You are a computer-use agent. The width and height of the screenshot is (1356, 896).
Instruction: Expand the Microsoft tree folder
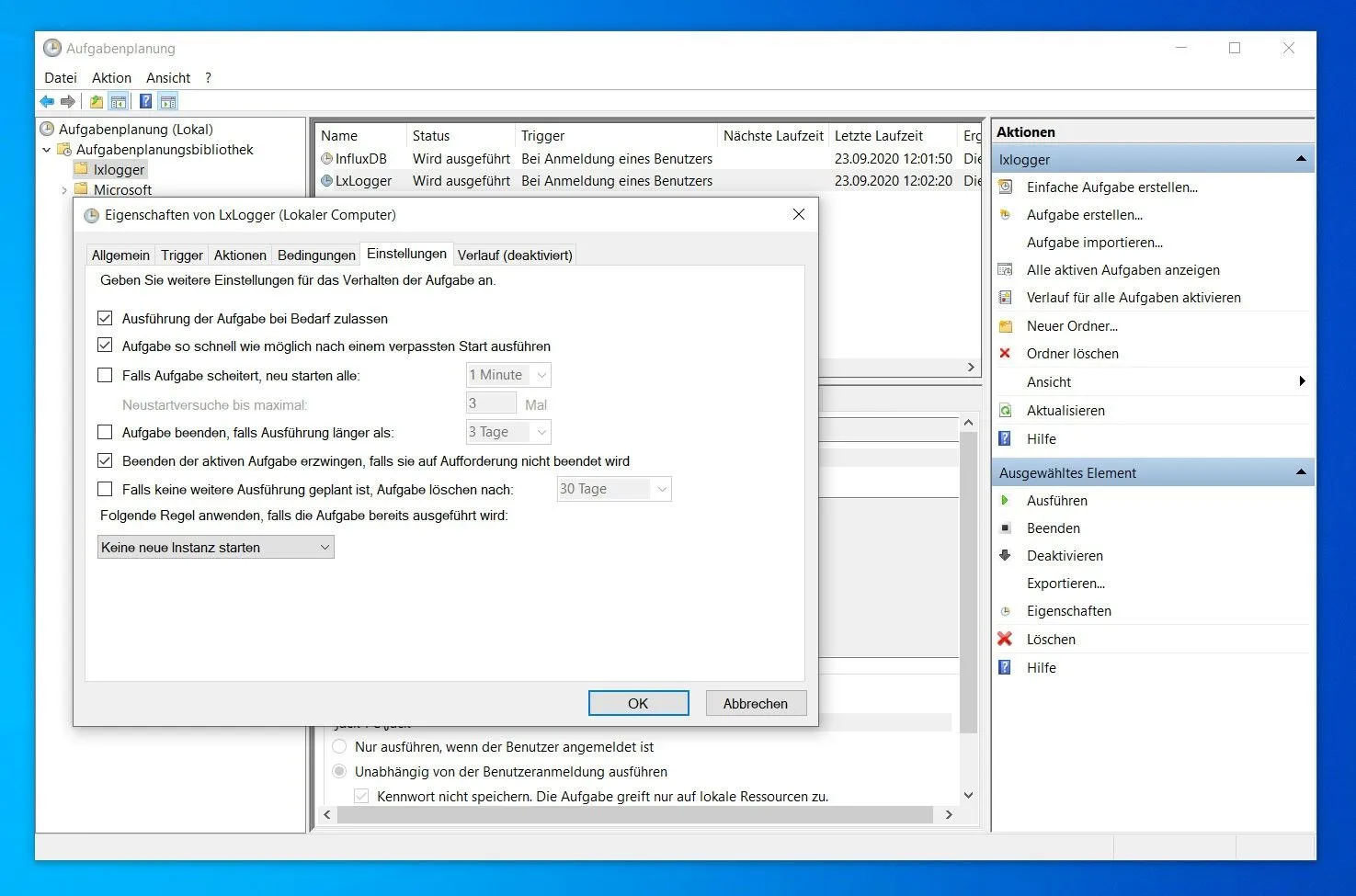point(63,190)
